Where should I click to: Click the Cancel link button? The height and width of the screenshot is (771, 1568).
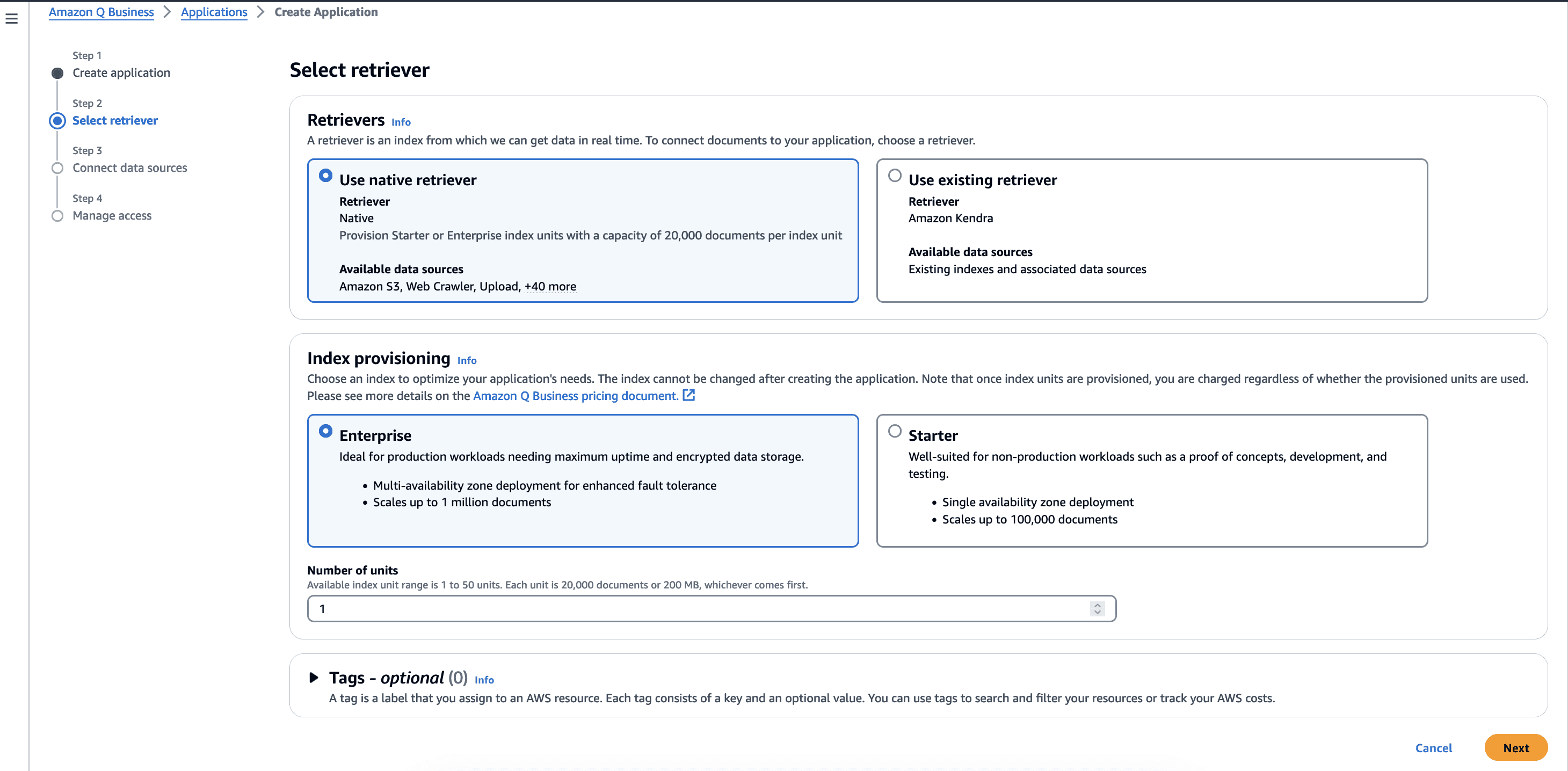tap(1433, 748)
